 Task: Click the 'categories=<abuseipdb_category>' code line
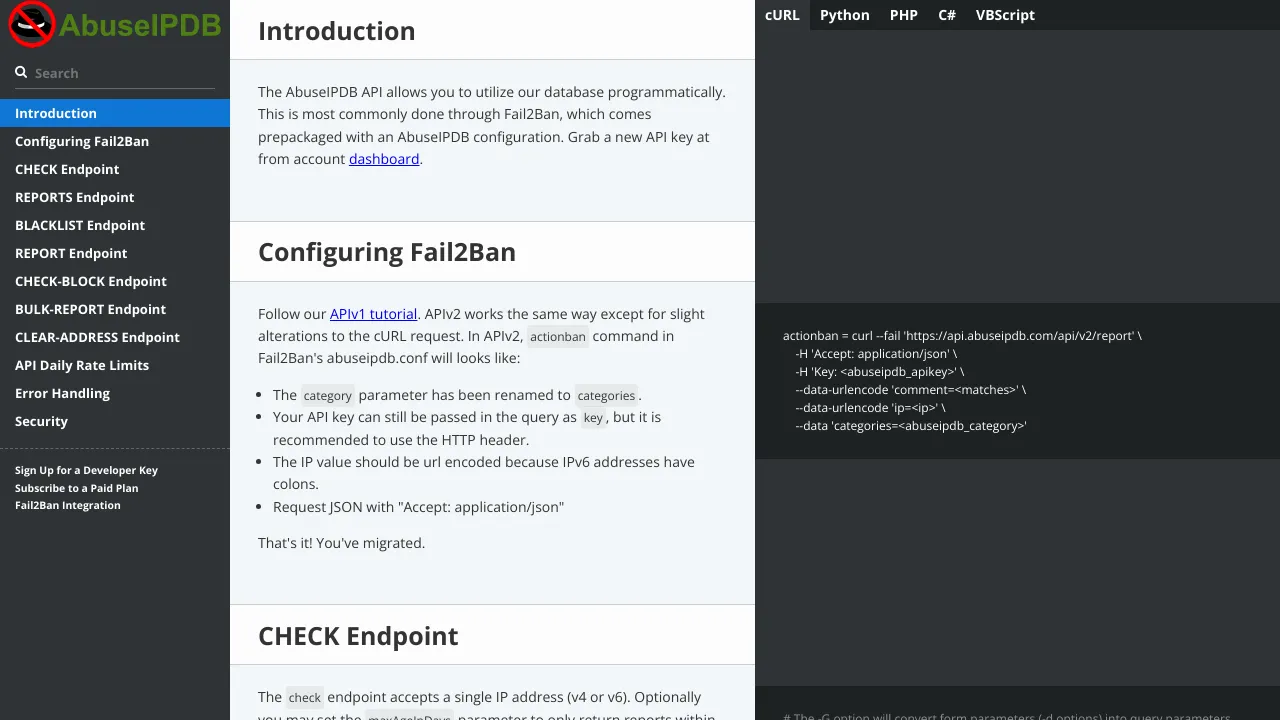click(911, 426)
